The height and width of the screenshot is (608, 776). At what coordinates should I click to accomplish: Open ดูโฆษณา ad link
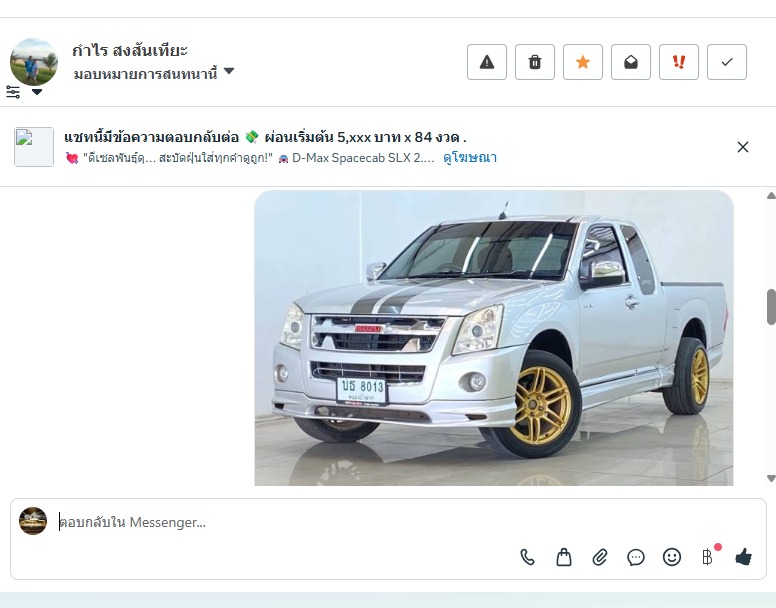tap(470, 158)
